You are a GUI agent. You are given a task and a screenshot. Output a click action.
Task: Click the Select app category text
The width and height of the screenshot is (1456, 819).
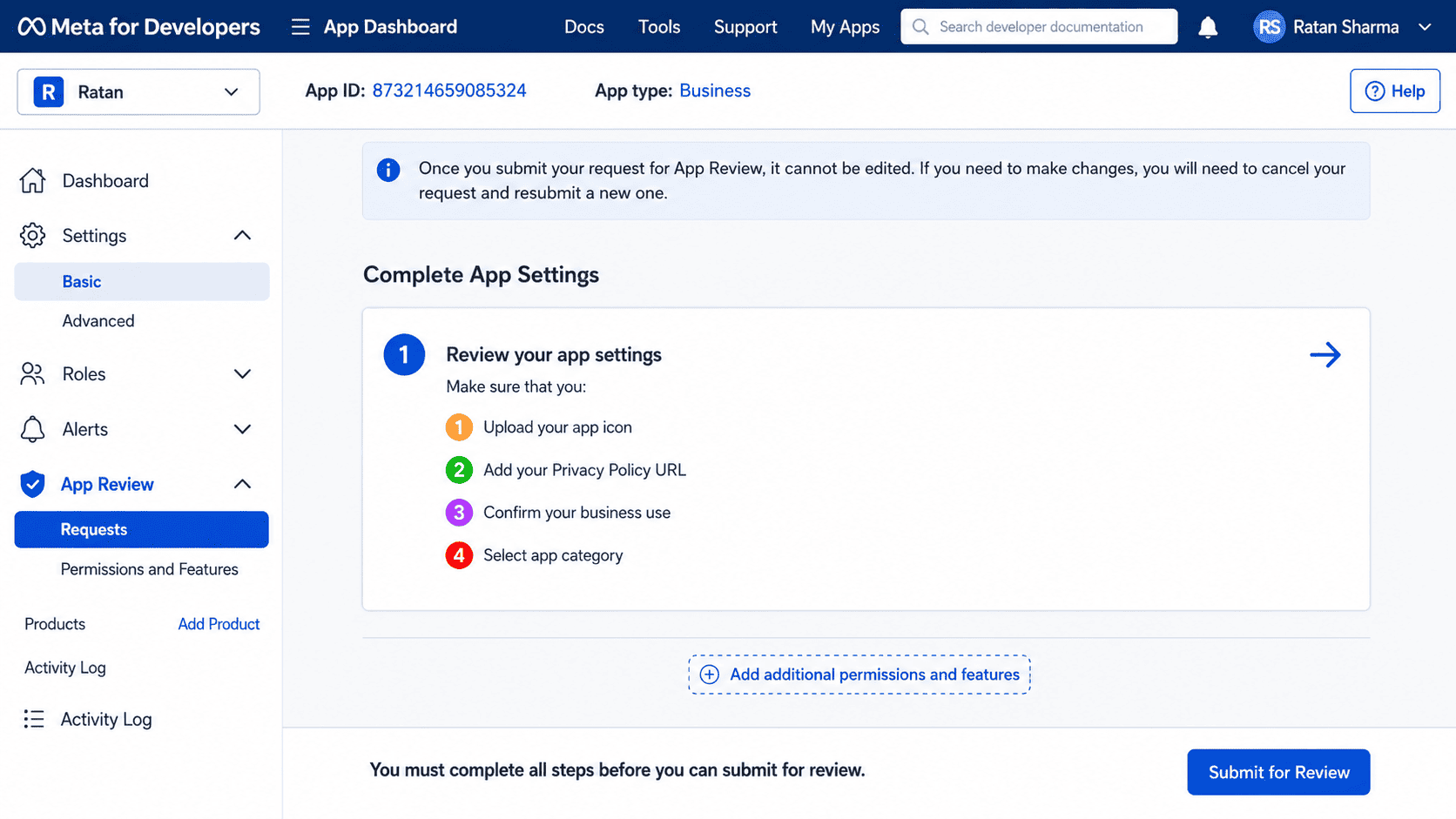[554, 555]
